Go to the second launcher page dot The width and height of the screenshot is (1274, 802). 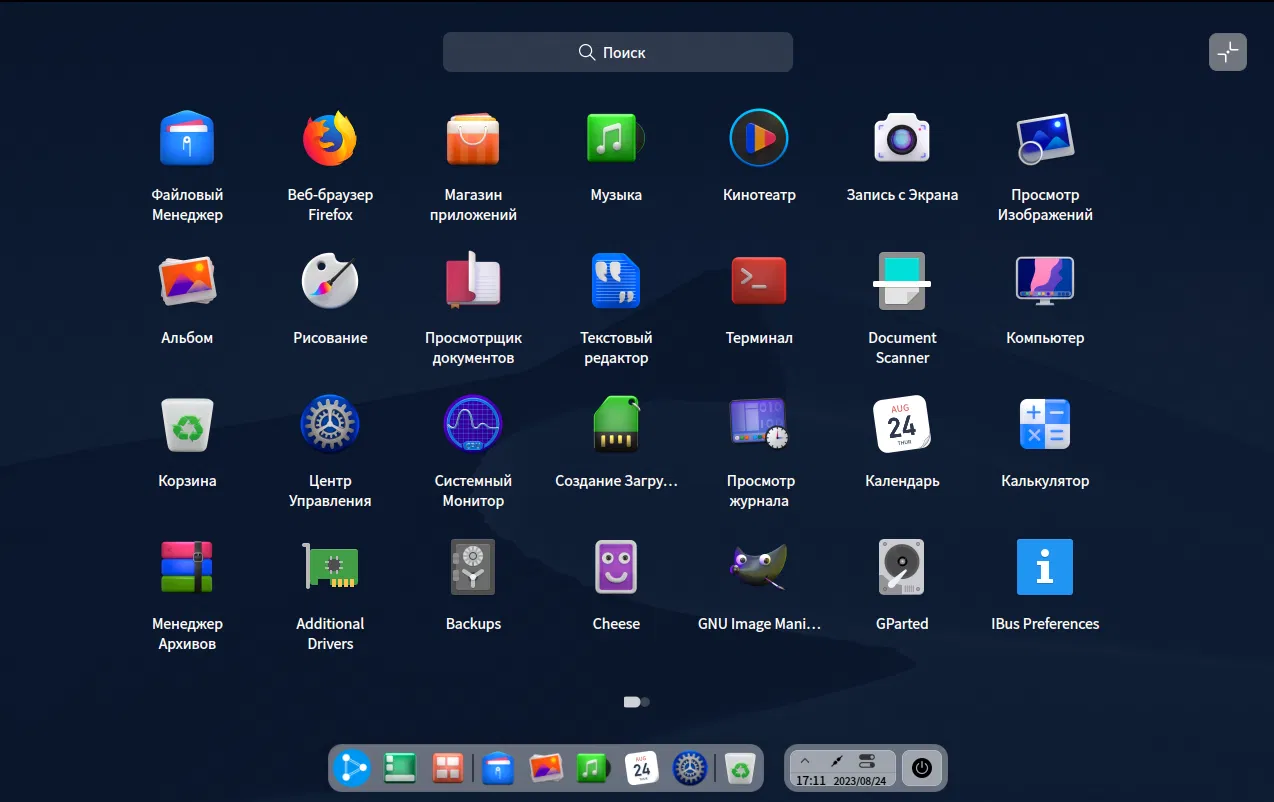coord(645,702)
